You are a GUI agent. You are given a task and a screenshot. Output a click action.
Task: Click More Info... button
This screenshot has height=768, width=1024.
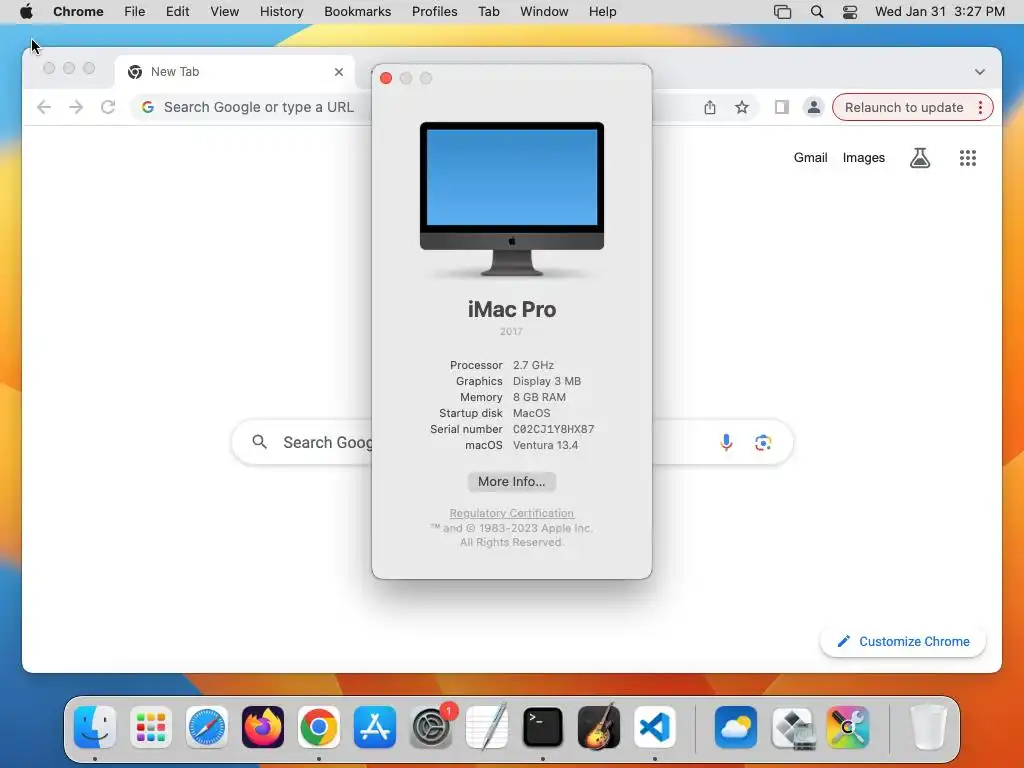[x=512, y=481]
